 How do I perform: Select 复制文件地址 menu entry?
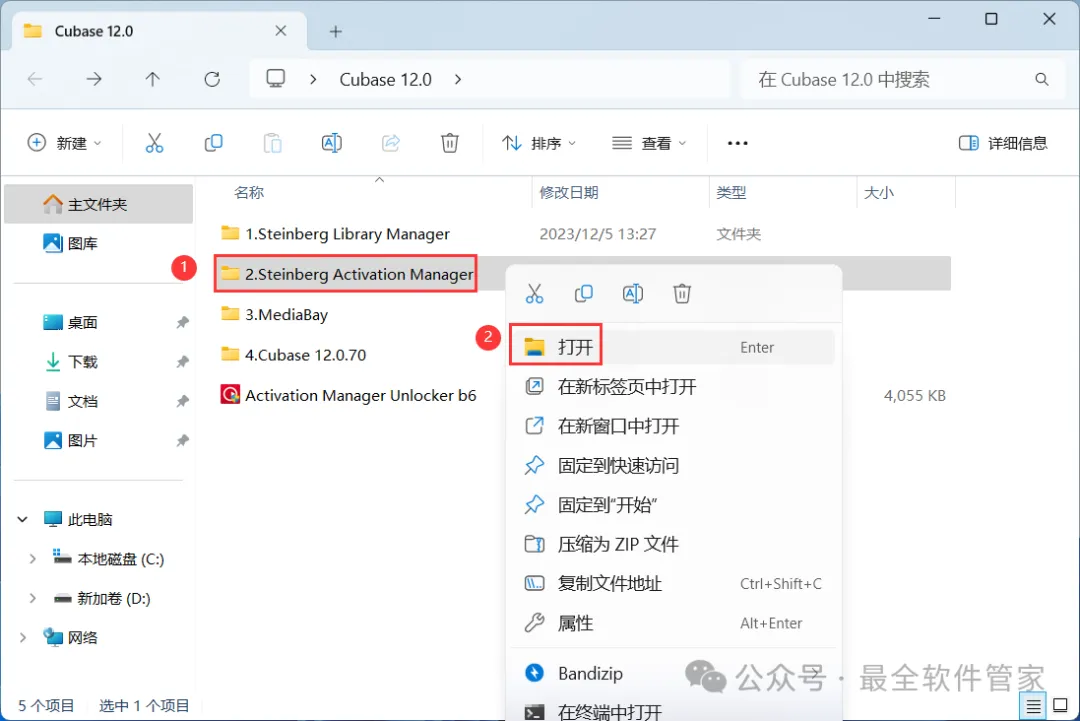(672, 584)
